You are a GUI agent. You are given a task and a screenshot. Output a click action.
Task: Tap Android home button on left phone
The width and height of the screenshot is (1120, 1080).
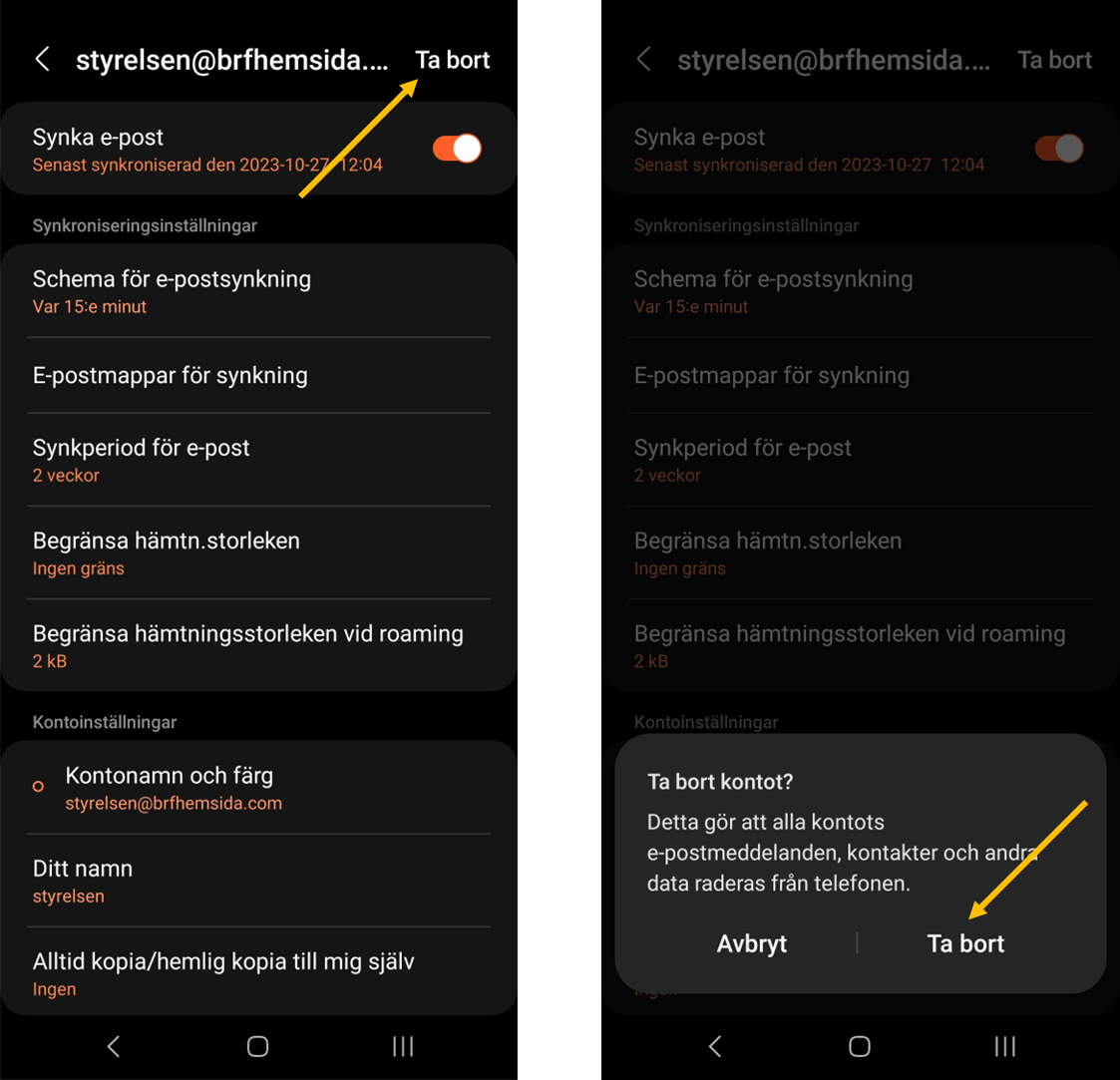pos(258,1046)
